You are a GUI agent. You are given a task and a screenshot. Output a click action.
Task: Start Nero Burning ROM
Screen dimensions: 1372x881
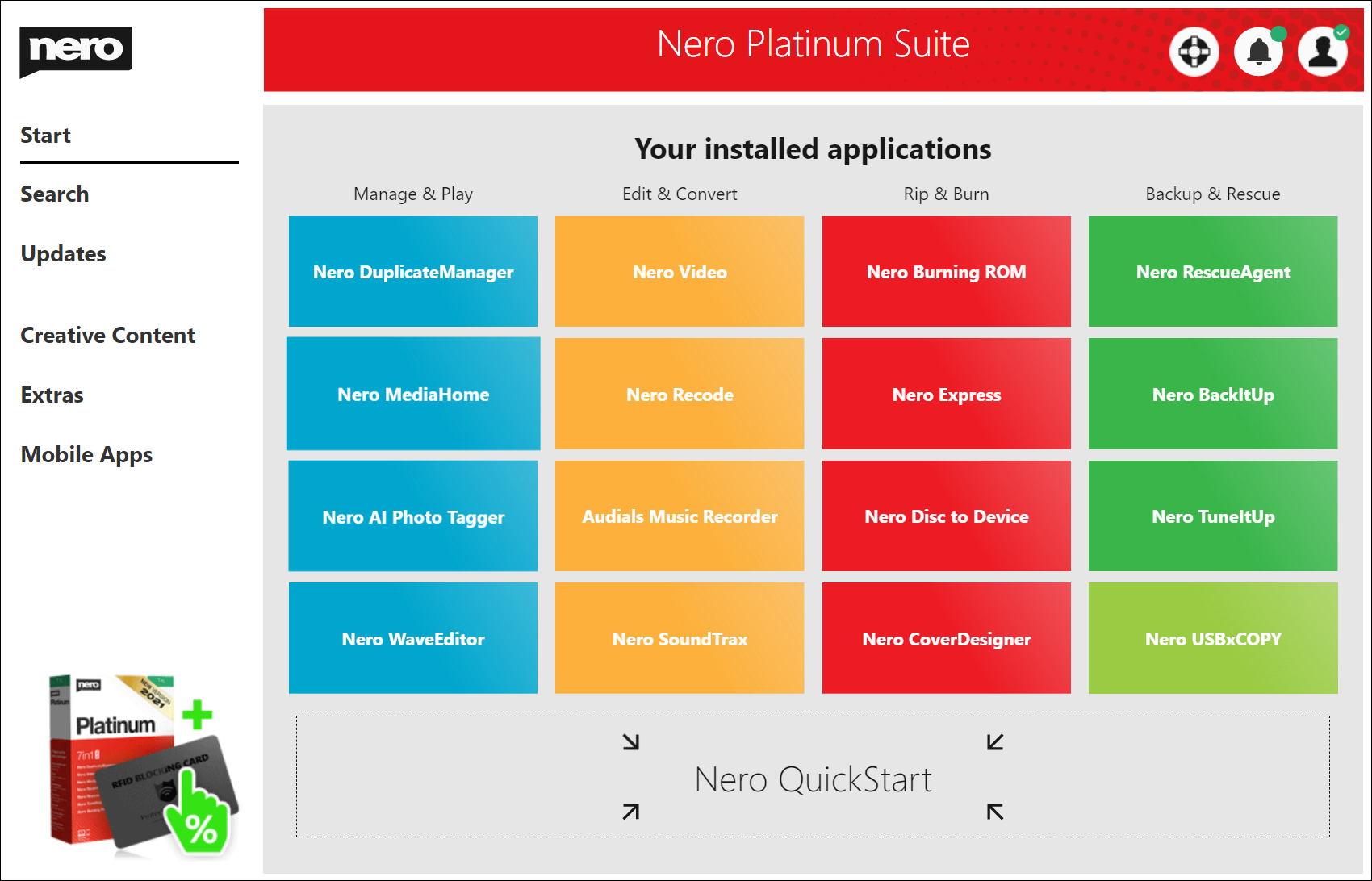pos(946,272)
